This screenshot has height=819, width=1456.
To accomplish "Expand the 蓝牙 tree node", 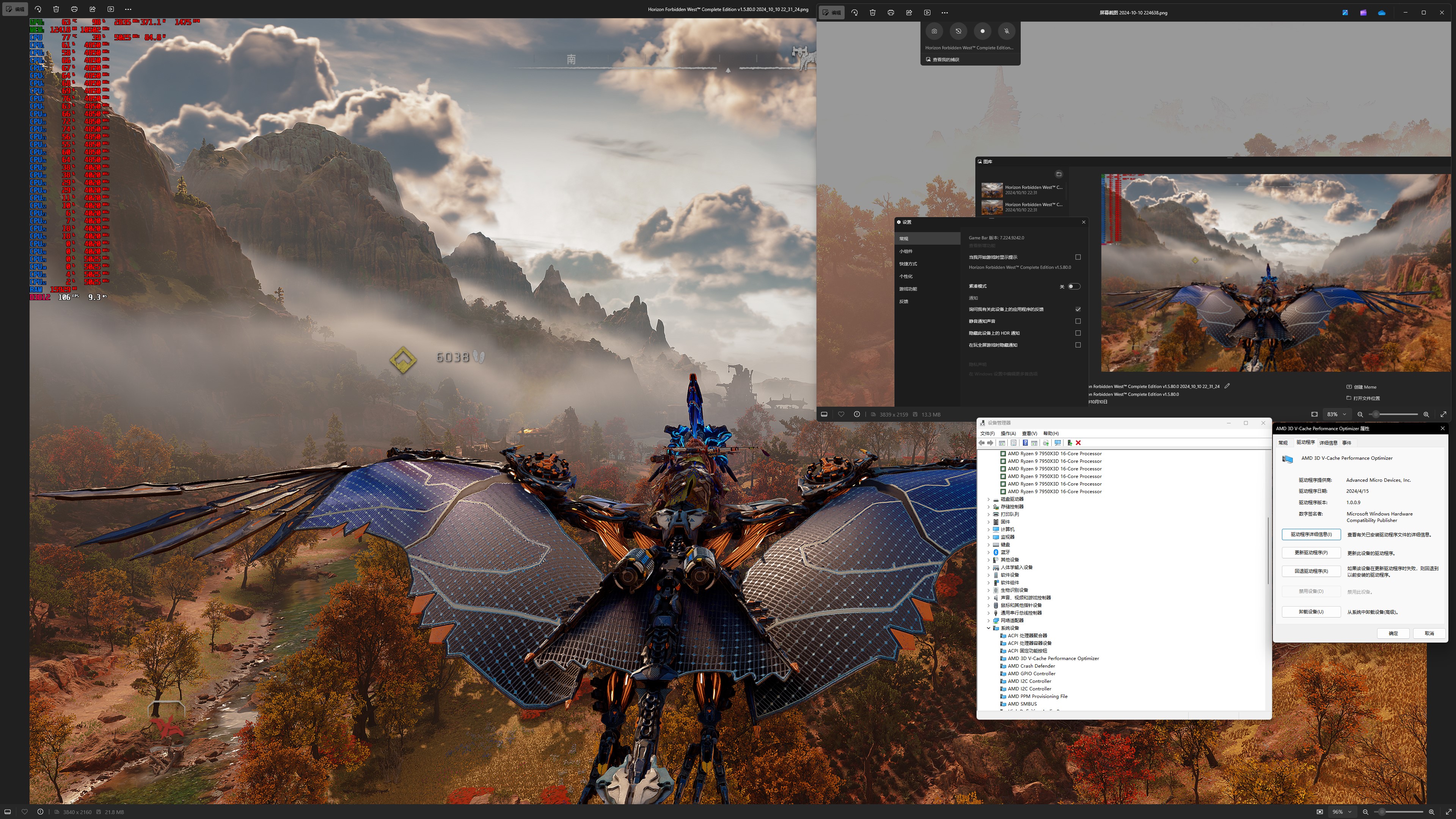I will point(989,552).
